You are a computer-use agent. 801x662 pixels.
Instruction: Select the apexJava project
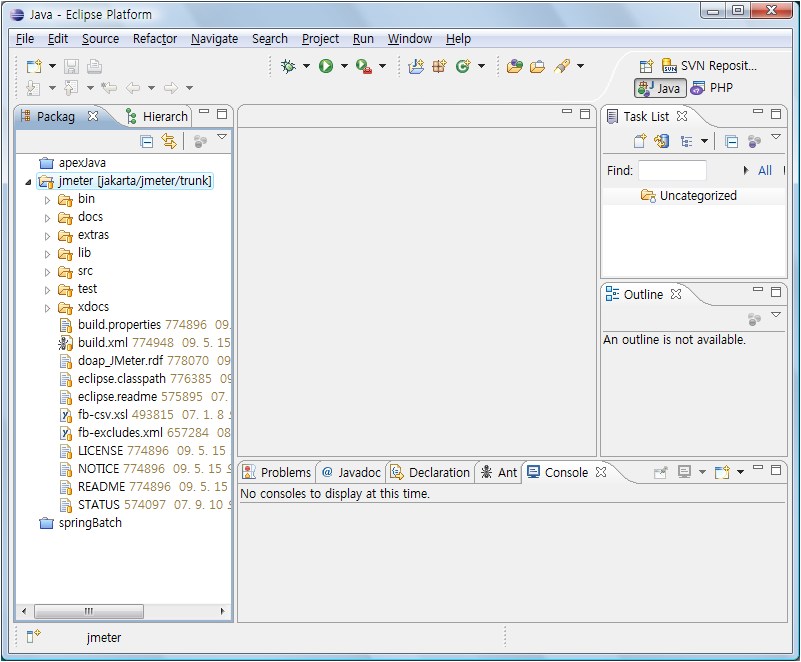pos(73,163)
